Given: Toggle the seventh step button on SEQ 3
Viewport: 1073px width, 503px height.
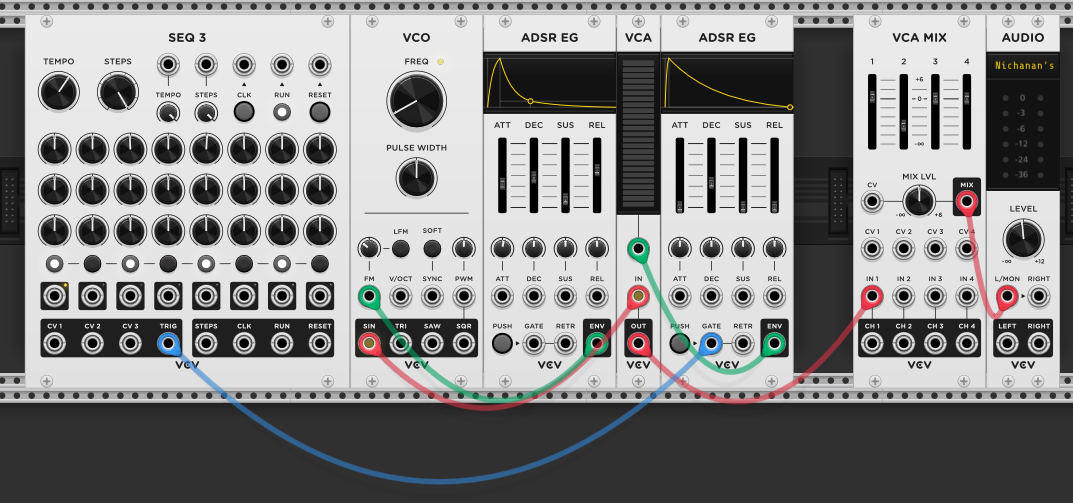Looking at the screenshot, I should tap(282, 263).
